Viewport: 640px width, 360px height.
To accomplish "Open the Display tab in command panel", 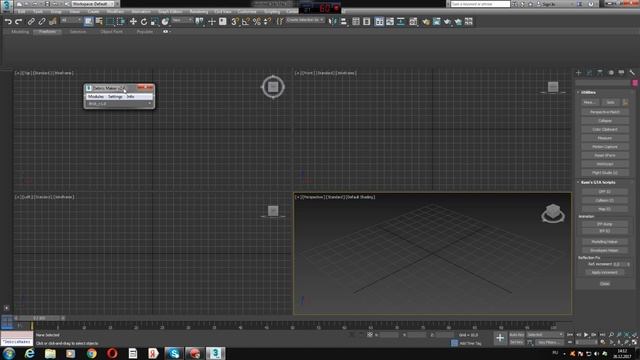I will (621, 73).
